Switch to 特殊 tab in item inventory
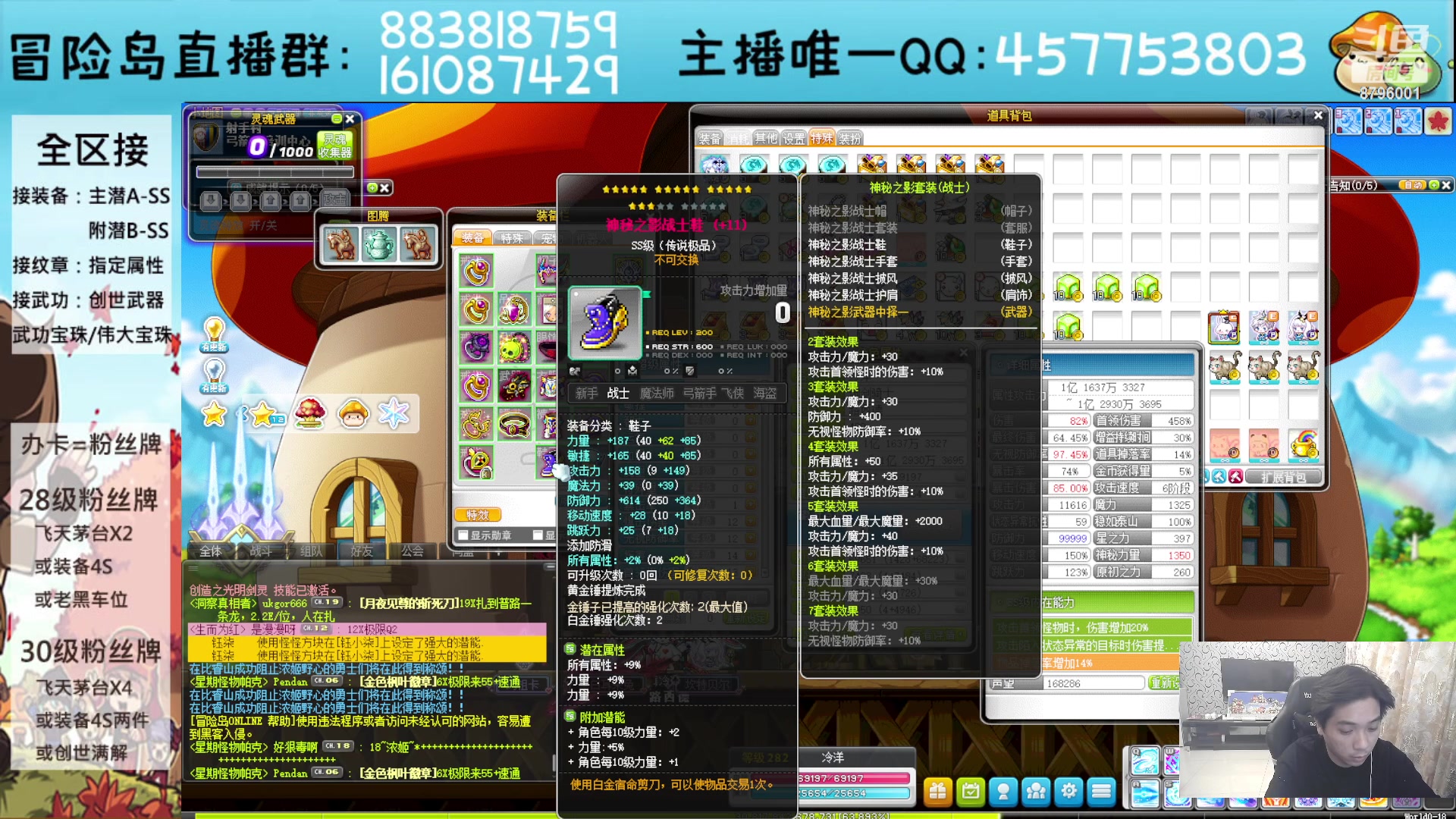 [821, 138]
